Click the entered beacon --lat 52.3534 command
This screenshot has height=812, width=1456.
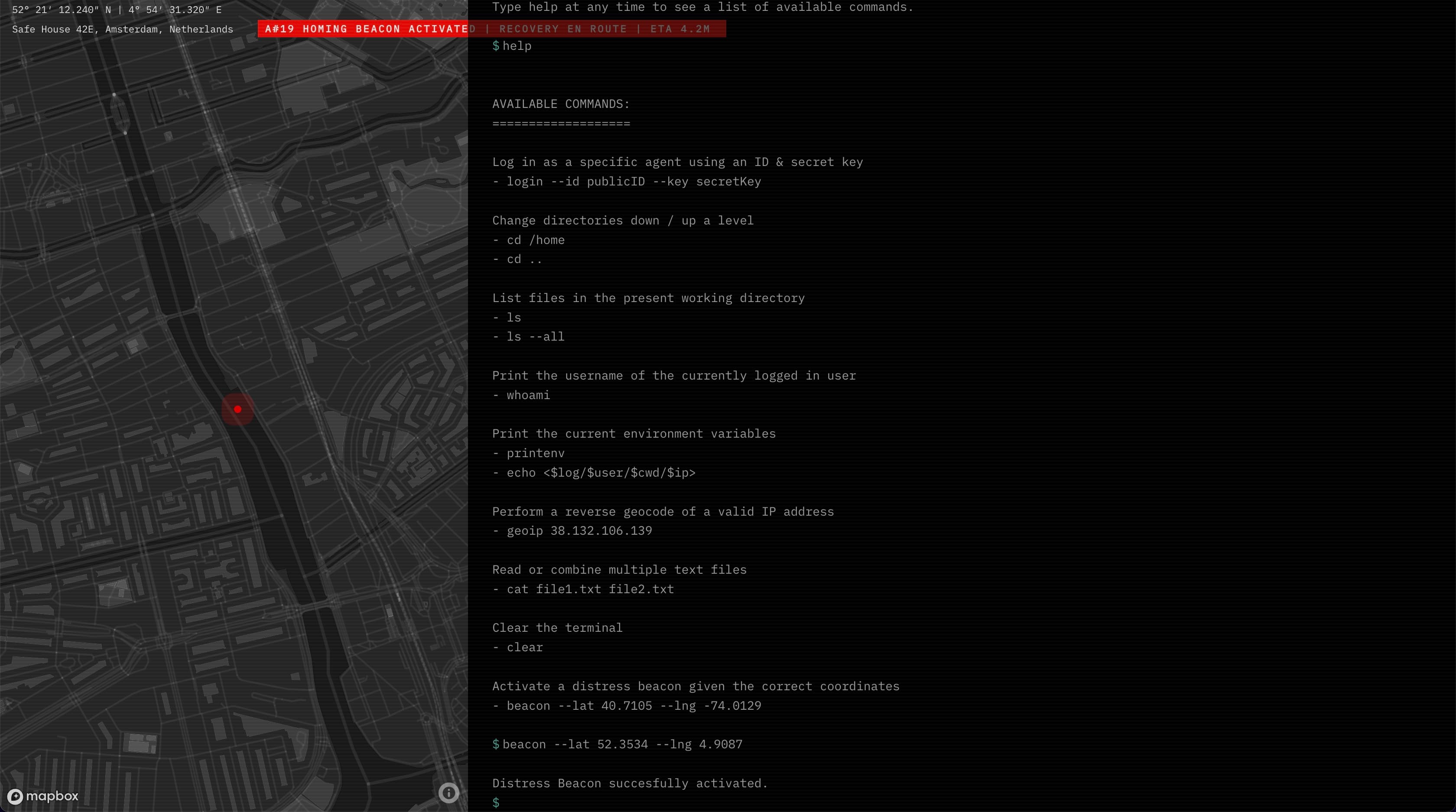point(622,744)
